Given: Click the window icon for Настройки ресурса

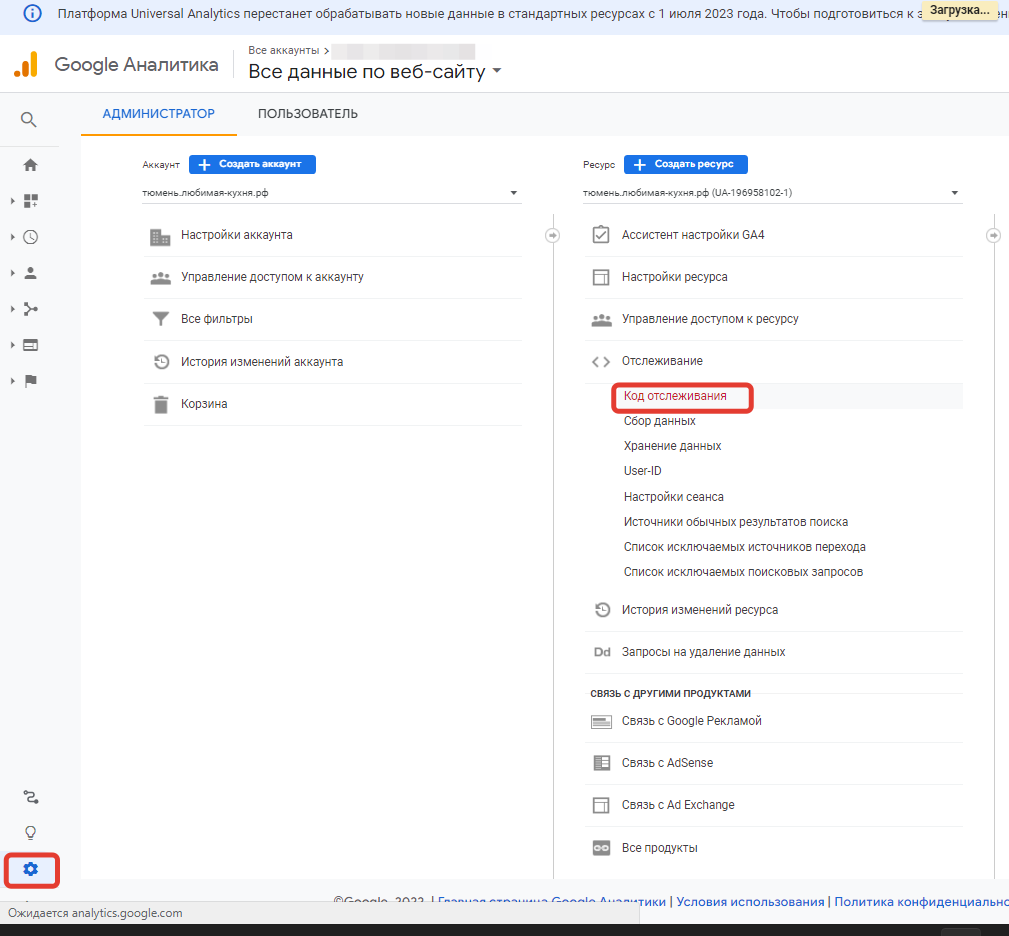Looking at the screenshot, I should pos(601,278).
